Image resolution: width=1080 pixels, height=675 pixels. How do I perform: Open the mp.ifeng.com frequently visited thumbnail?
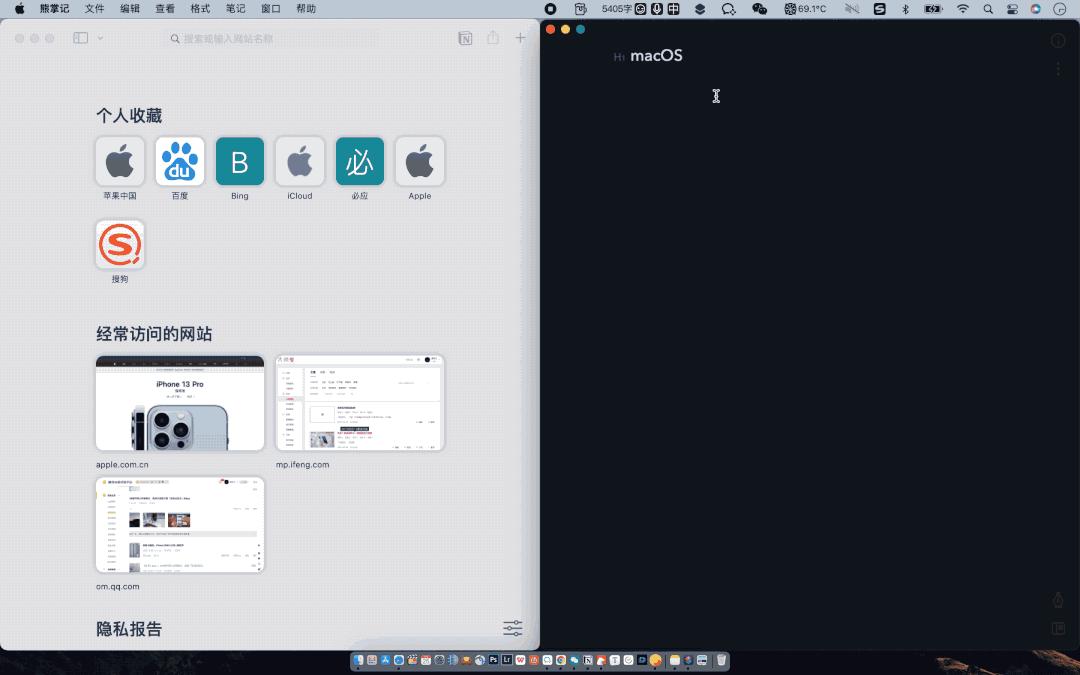pyautogui.click(x=360, y=403)
